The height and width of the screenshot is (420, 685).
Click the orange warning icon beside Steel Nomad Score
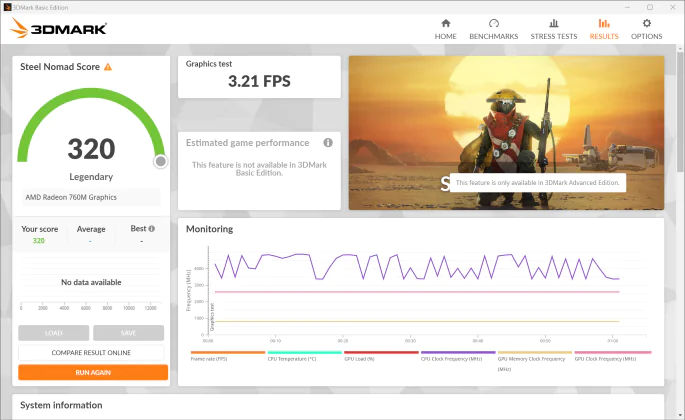coord(108,67)
